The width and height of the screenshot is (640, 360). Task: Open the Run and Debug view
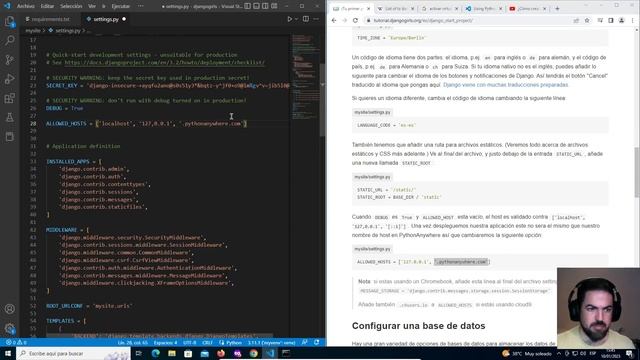9,79
